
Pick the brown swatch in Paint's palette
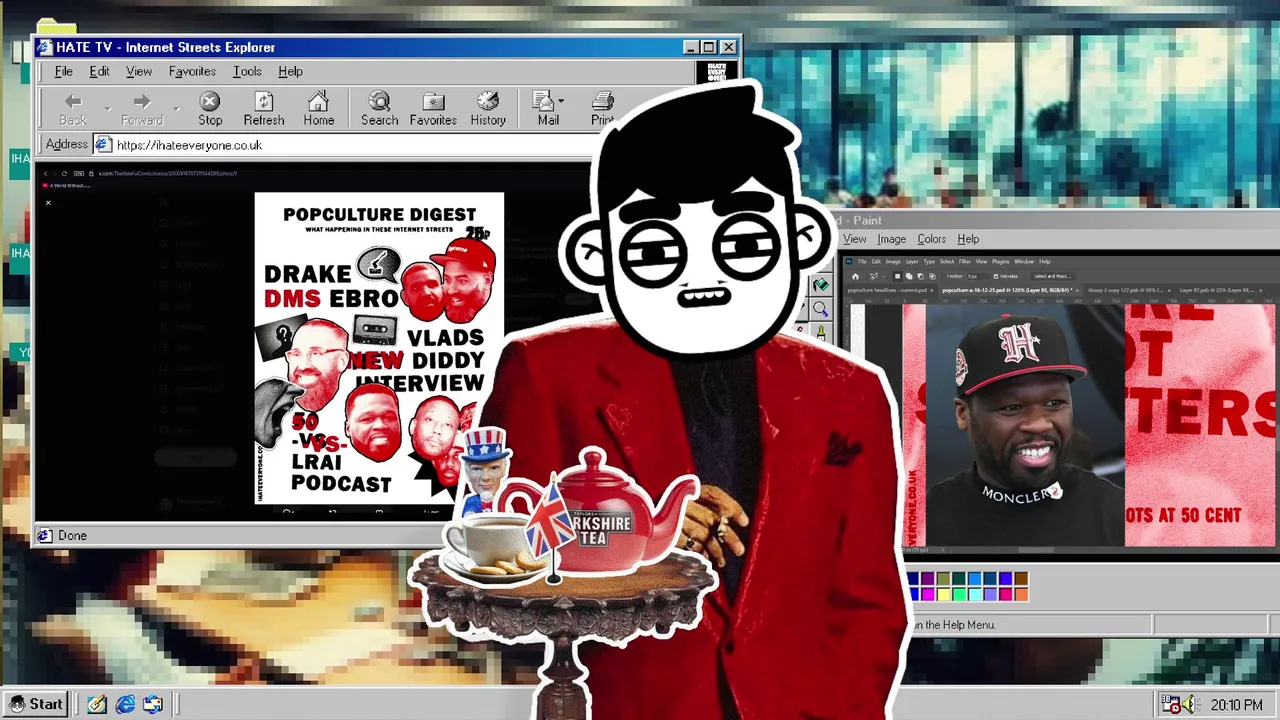click(x=1021, y=578)
